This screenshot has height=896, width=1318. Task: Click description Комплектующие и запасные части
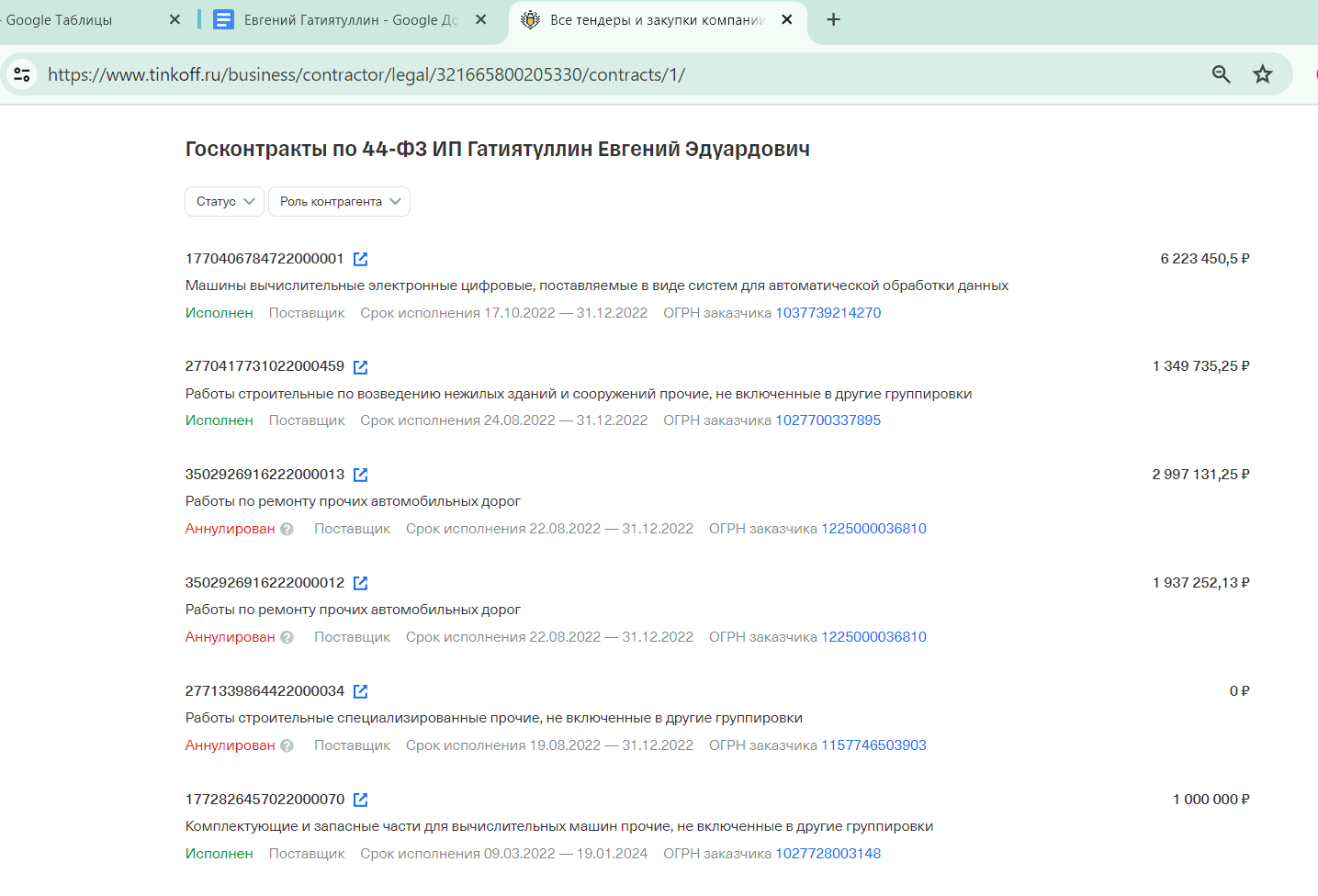559,826
